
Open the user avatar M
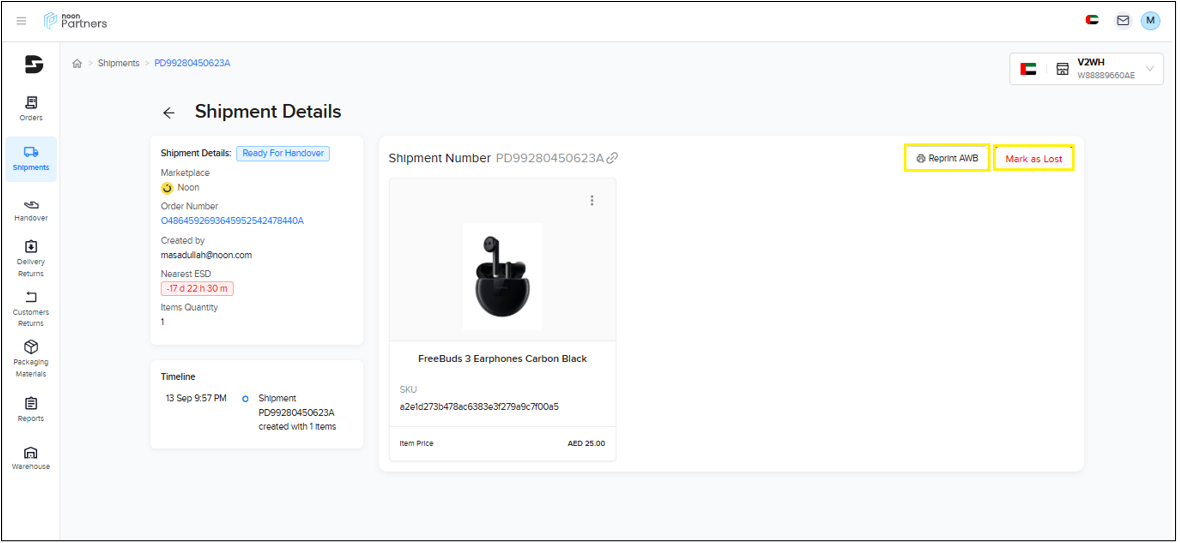(x=1150, y=20)
